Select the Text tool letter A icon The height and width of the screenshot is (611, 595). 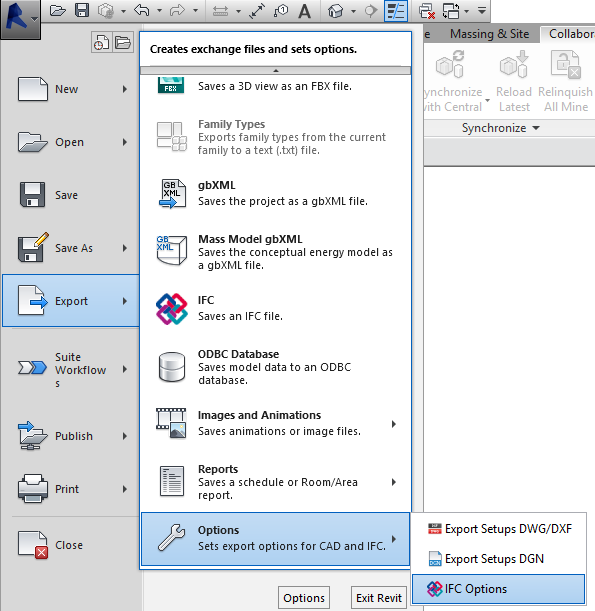[x=305, y=11]
